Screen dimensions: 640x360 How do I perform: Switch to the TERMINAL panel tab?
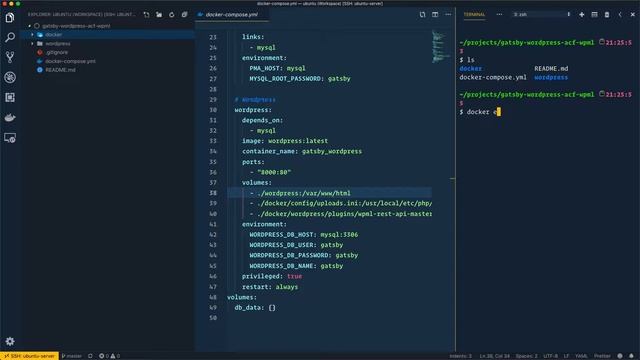(474, 14)
